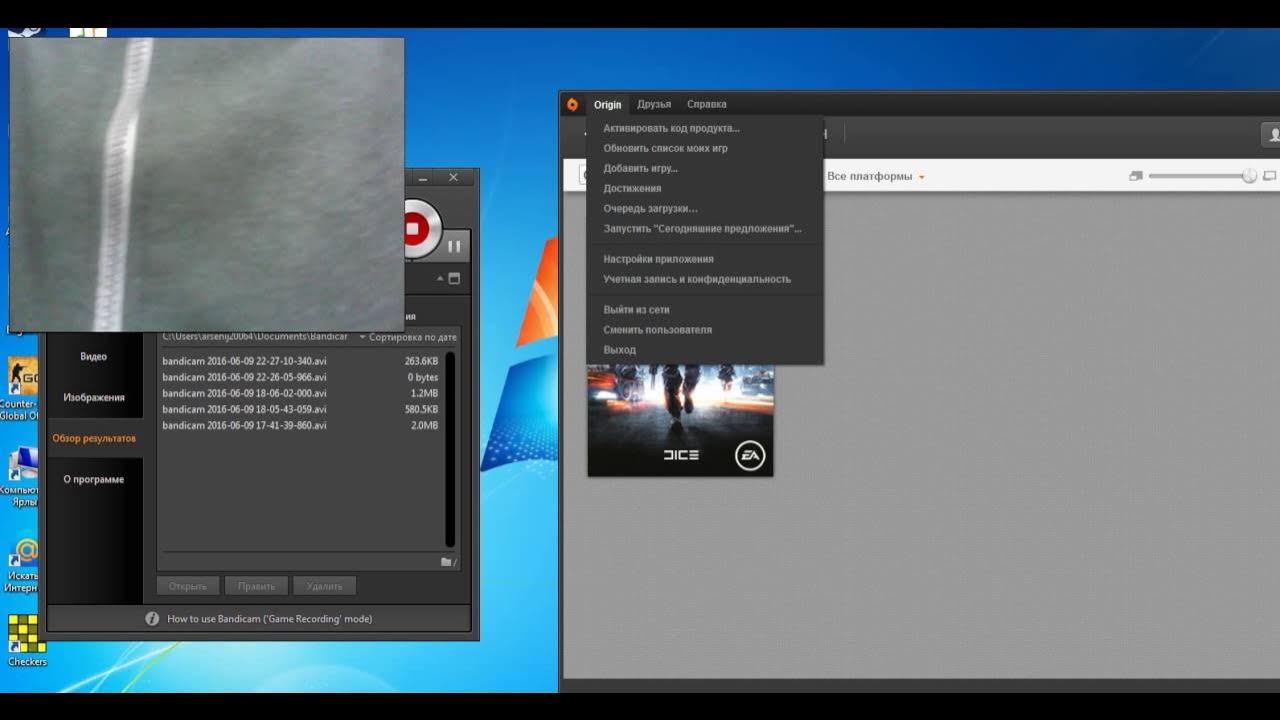Click the game tile size slider handle
This screenshot has height=720, width=1280.
click(x=1249, y=176)
